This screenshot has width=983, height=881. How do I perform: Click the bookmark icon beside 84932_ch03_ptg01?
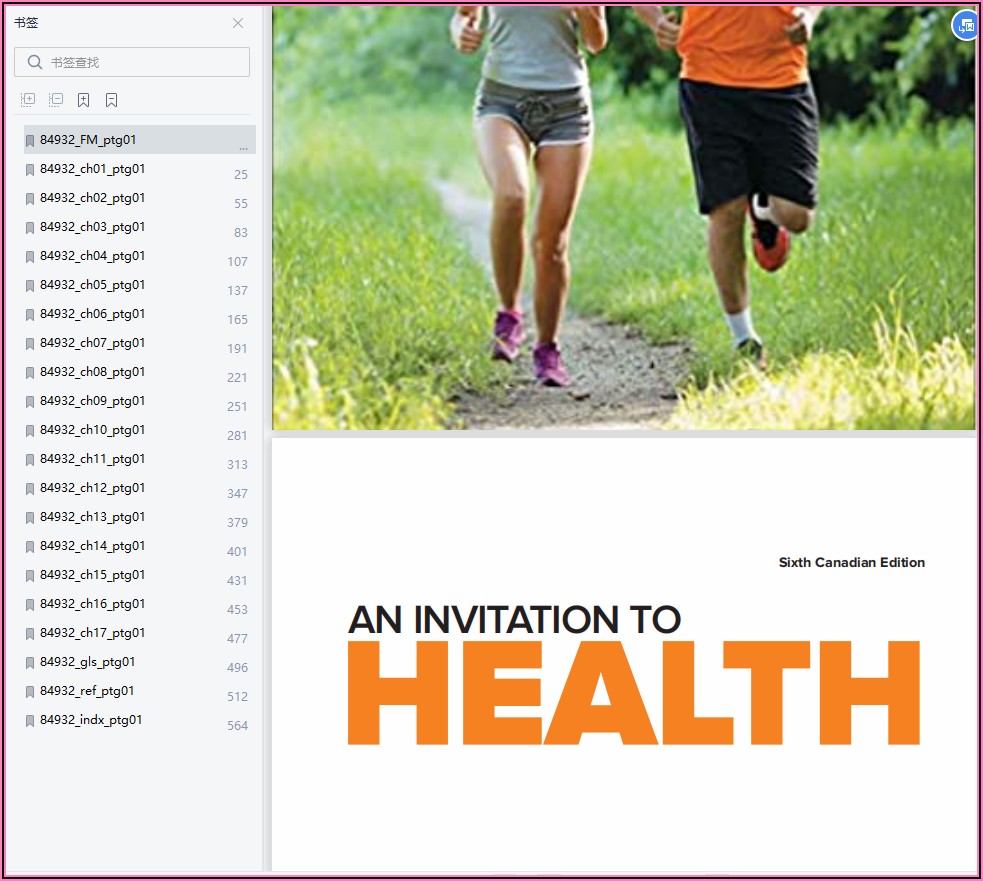click(x=29, y=228)
